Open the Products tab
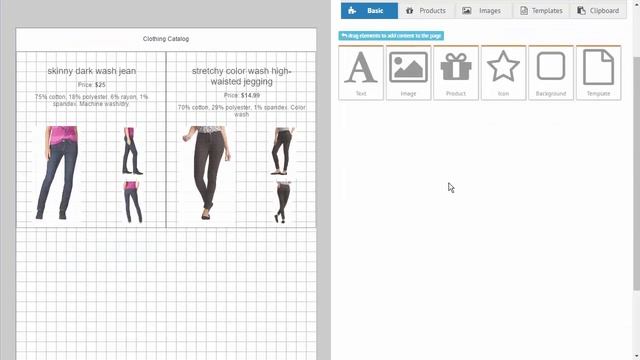 (x=426, y=11)
